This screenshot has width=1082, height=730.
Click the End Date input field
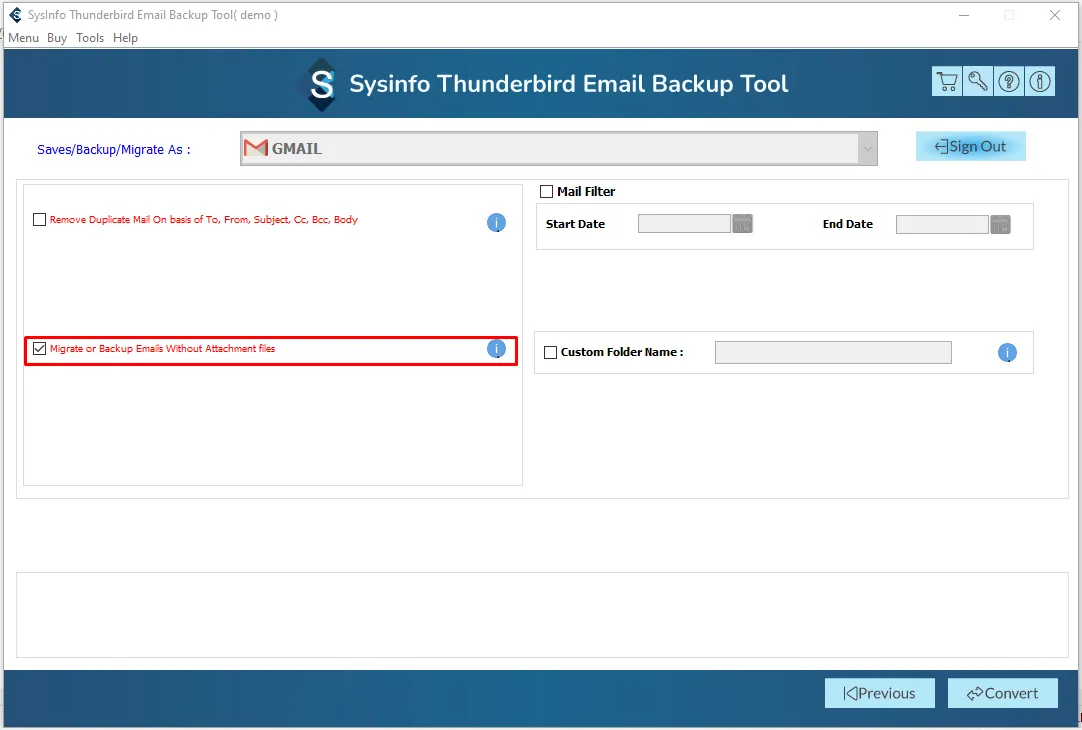click(x=942, y=224)
